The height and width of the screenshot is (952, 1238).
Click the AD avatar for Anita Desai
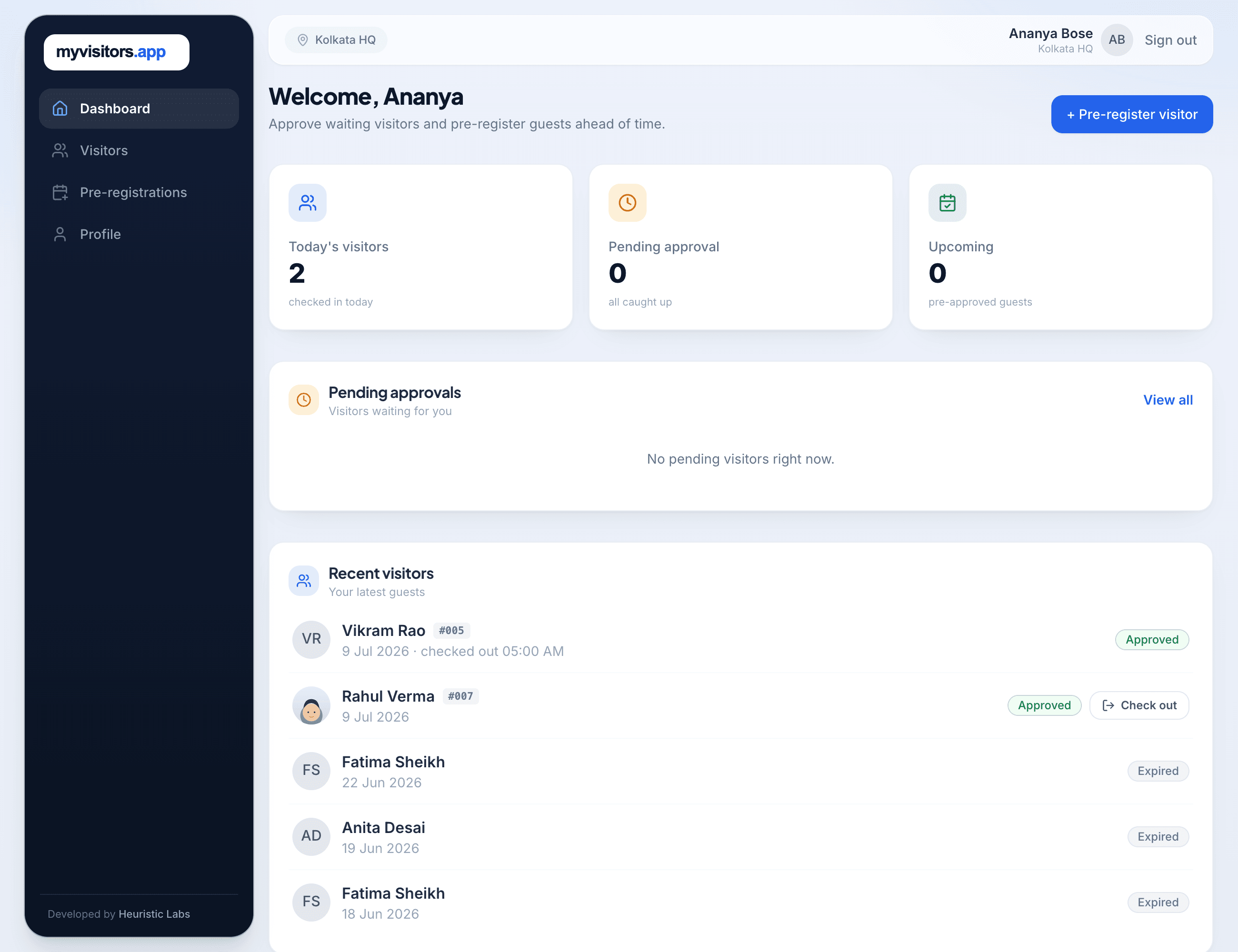click(x=311, y=836)
